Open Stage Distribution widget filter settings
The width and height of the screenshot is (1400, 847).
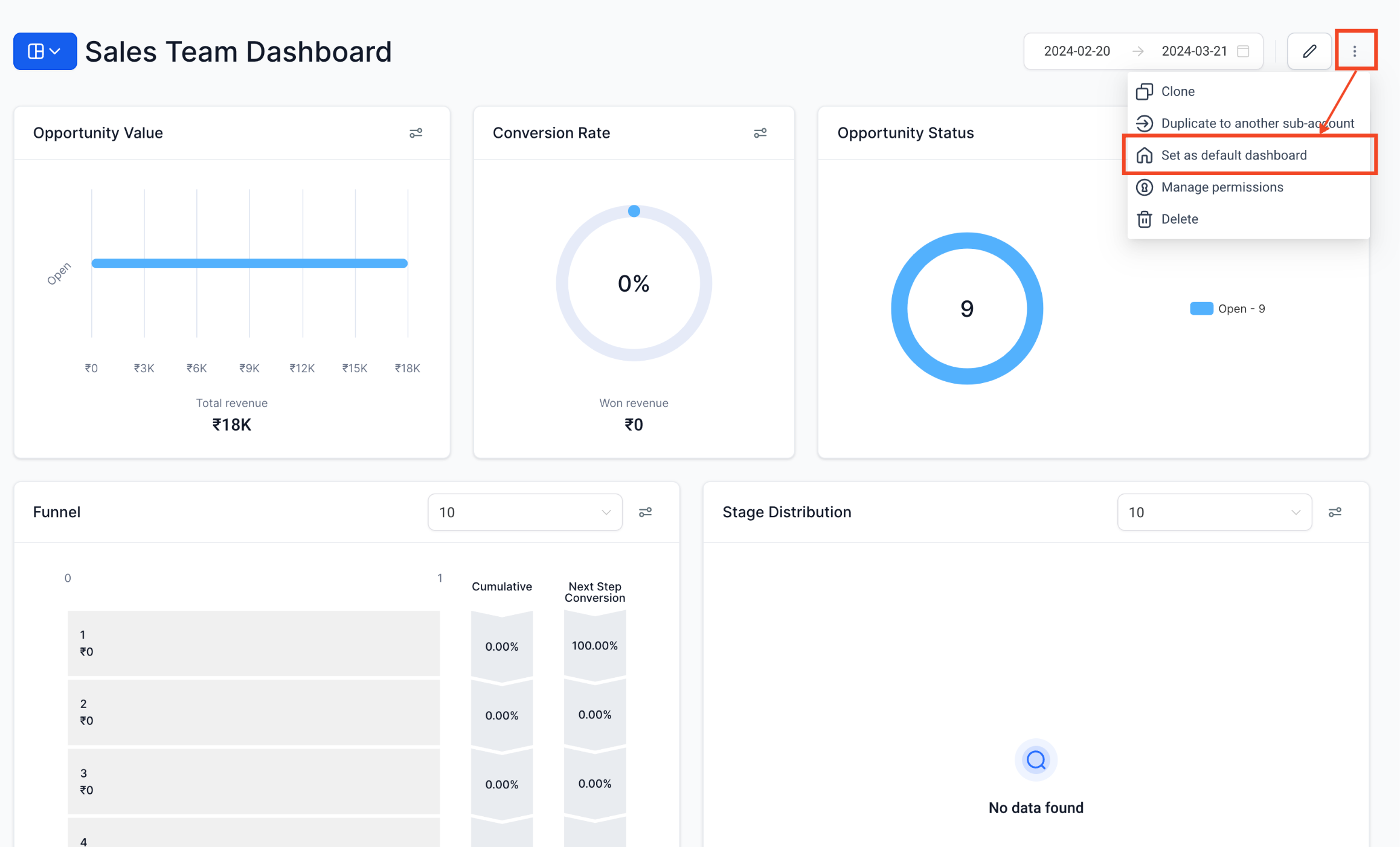point(1335,512)
